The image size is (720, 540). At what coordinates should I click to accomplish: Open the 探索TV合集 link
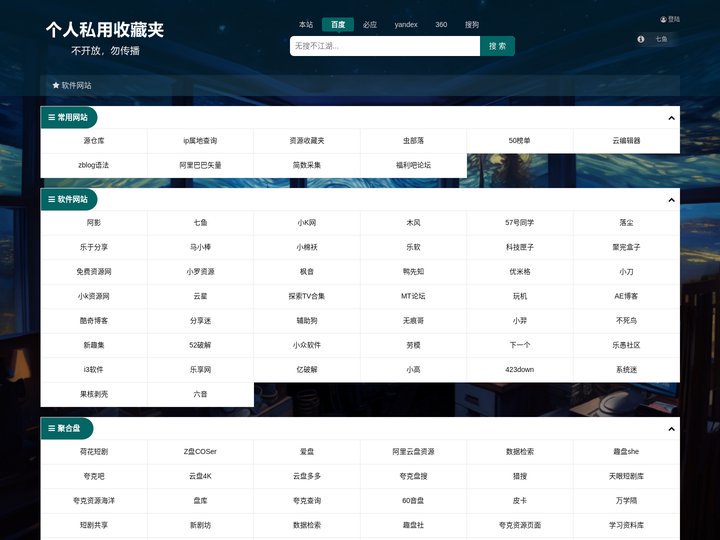coord(307,296)
